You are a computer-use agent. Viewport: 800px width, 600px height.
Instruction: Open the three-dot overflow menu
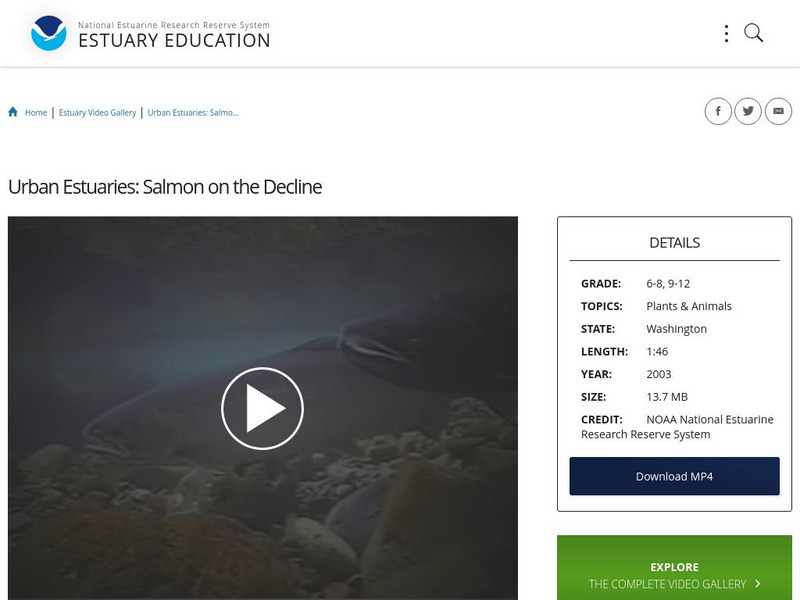coord(726,32)
